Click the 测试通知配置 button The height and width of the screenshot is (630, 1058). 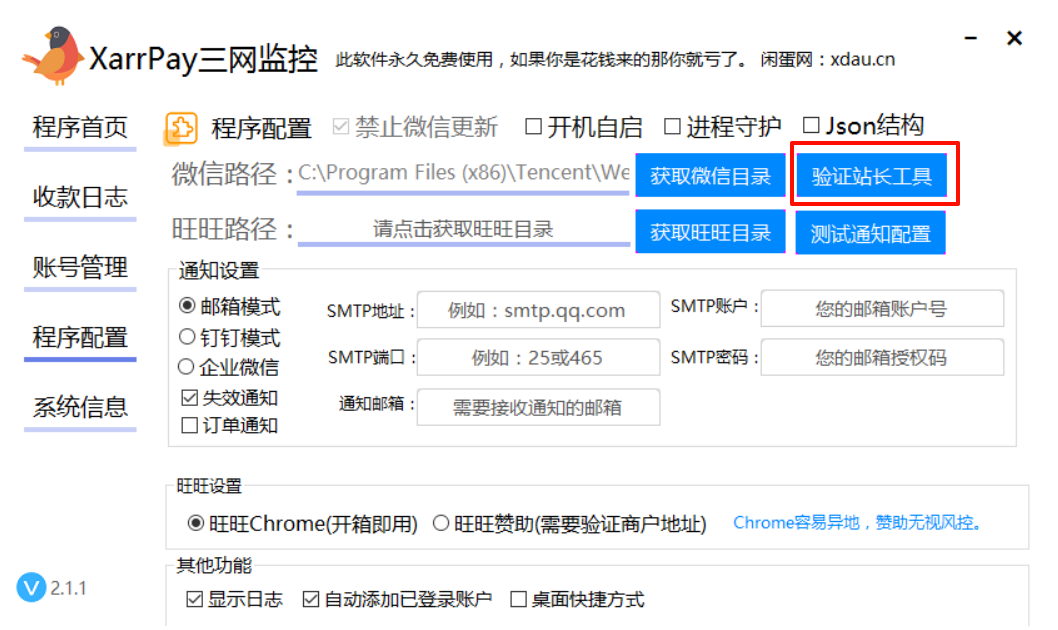tap(870, 231)
